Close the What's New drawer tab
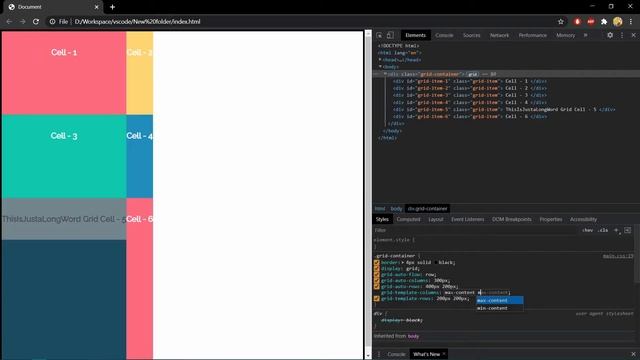Screen dimensions: 640x360 (444, 354)
